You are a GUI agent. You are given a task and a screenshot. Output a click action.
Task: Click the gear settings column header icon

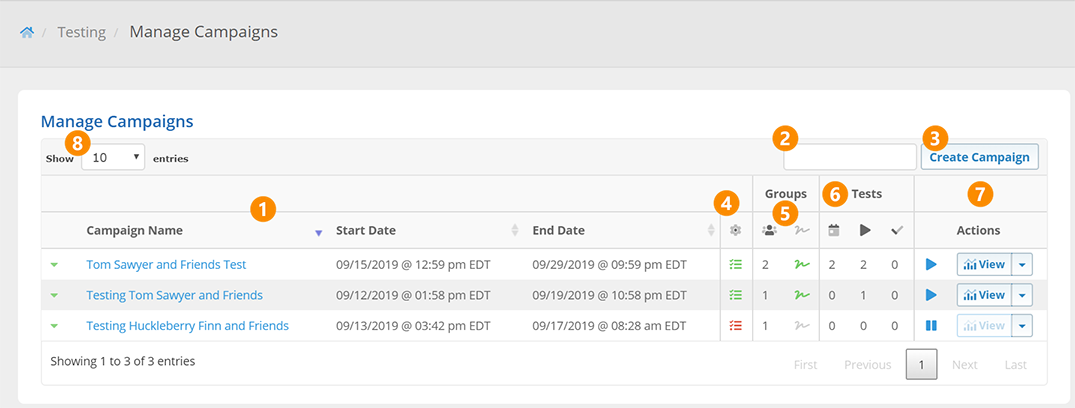click(736, 230)
